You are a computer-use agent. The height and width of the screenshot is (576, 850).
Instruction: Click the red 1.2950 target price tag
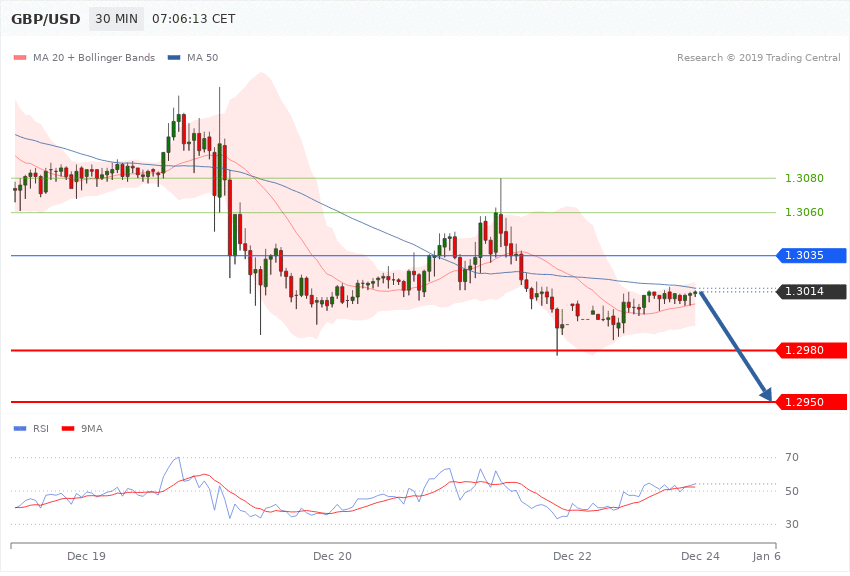click(x=812, y=402)
